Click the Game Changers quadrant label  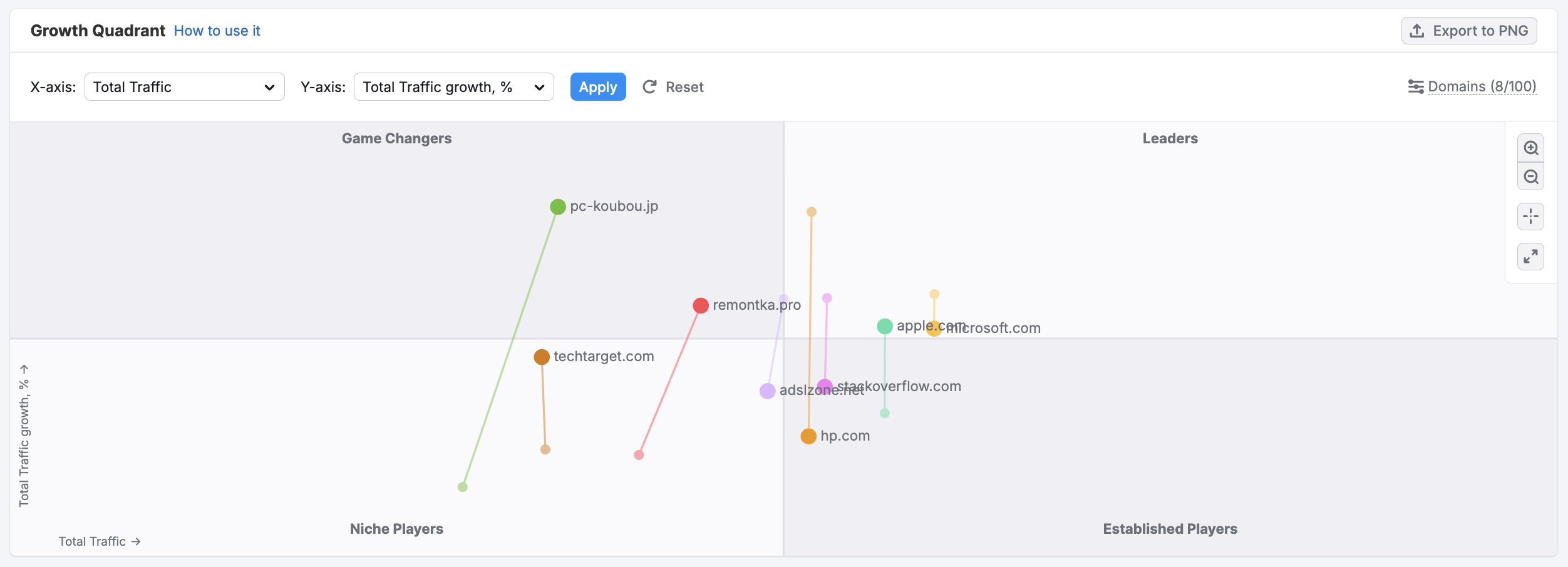(x=396, y=138)
